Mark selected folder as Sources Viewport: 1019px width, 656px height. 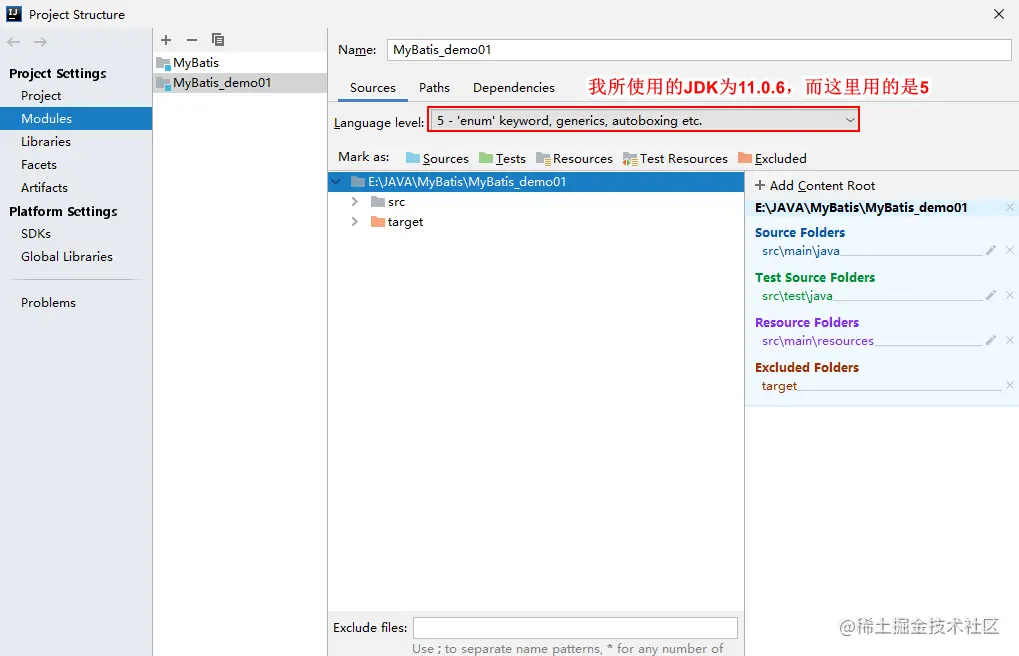[437, 159]
